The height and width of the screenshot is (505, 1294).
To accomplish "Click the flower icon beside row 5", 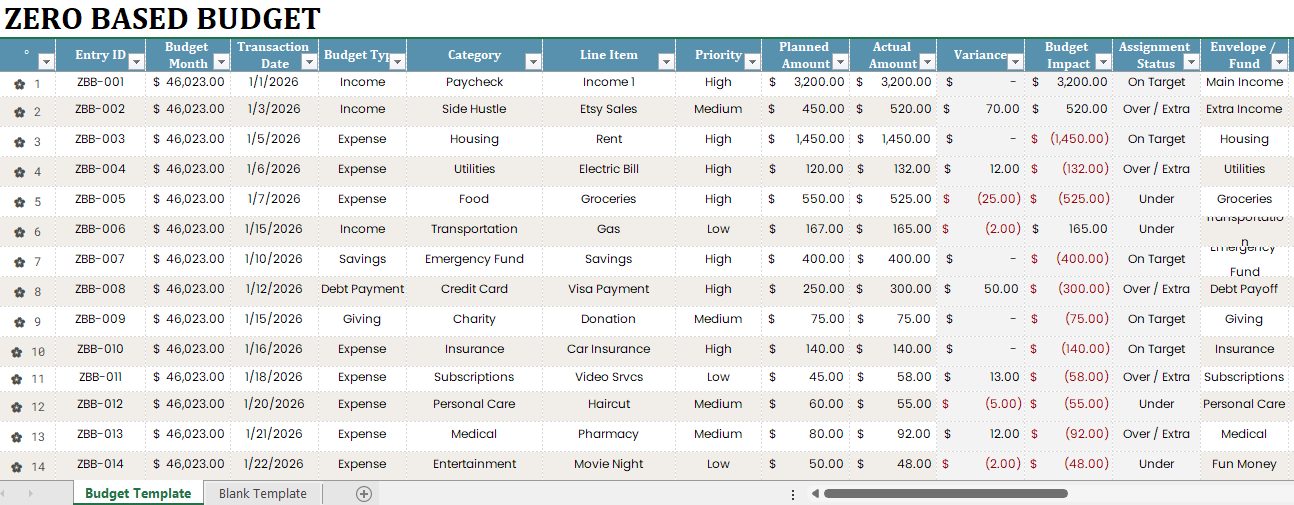I will pyautogui.click(x=18, y=202).
